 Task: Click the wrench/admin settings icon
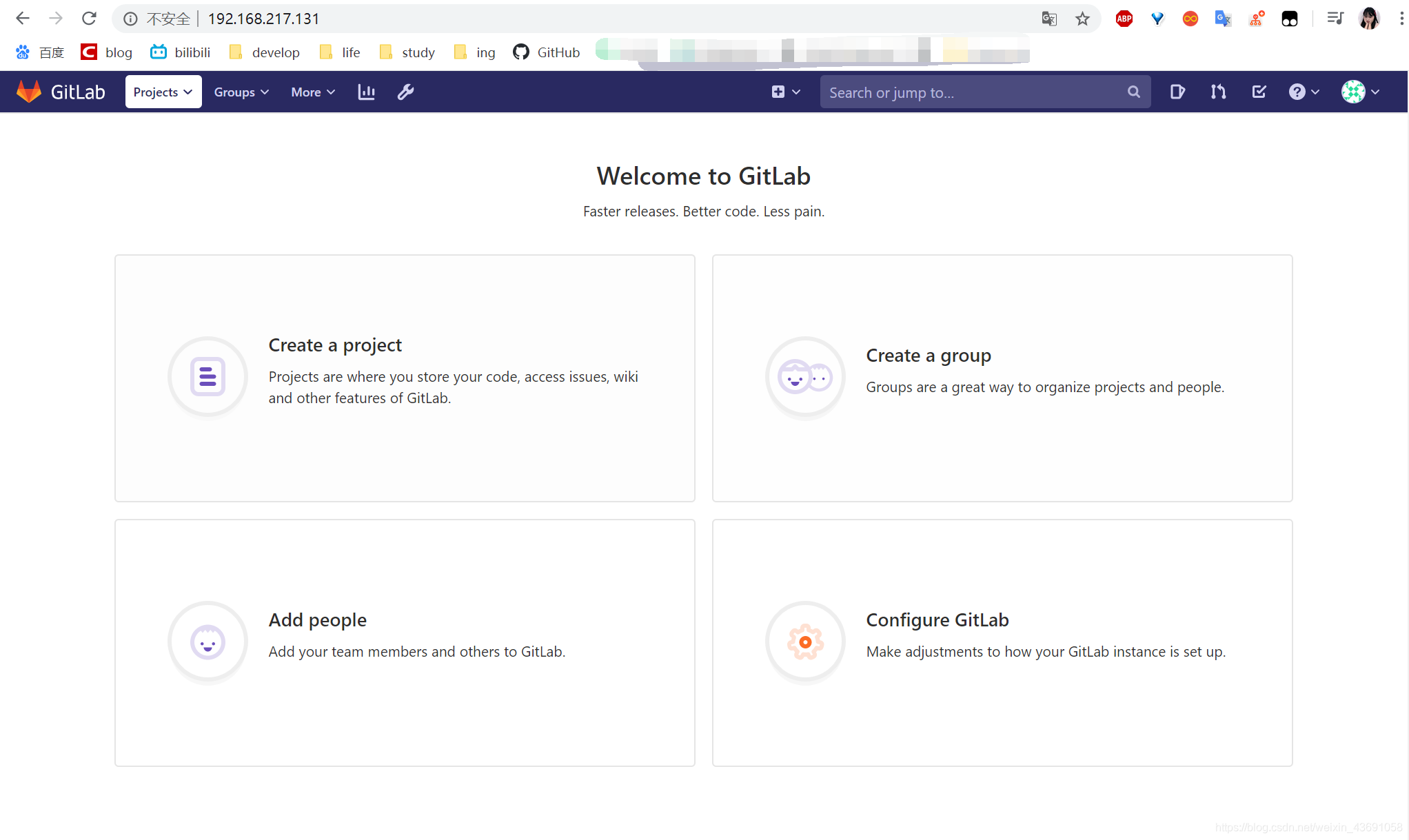point(405,92)
